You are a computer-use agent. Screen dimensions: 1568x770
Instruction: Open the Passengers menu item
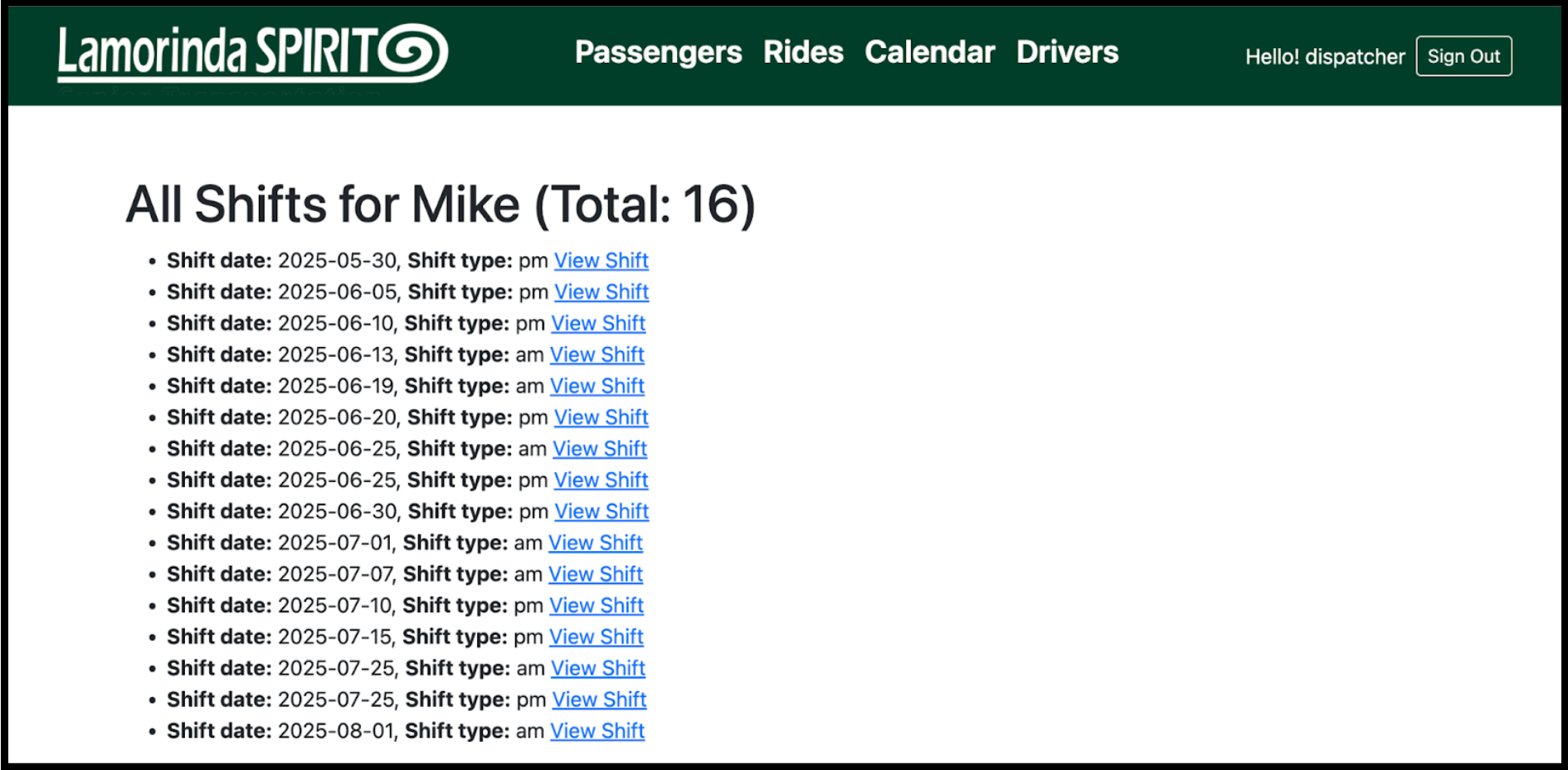tap(658, 52)
